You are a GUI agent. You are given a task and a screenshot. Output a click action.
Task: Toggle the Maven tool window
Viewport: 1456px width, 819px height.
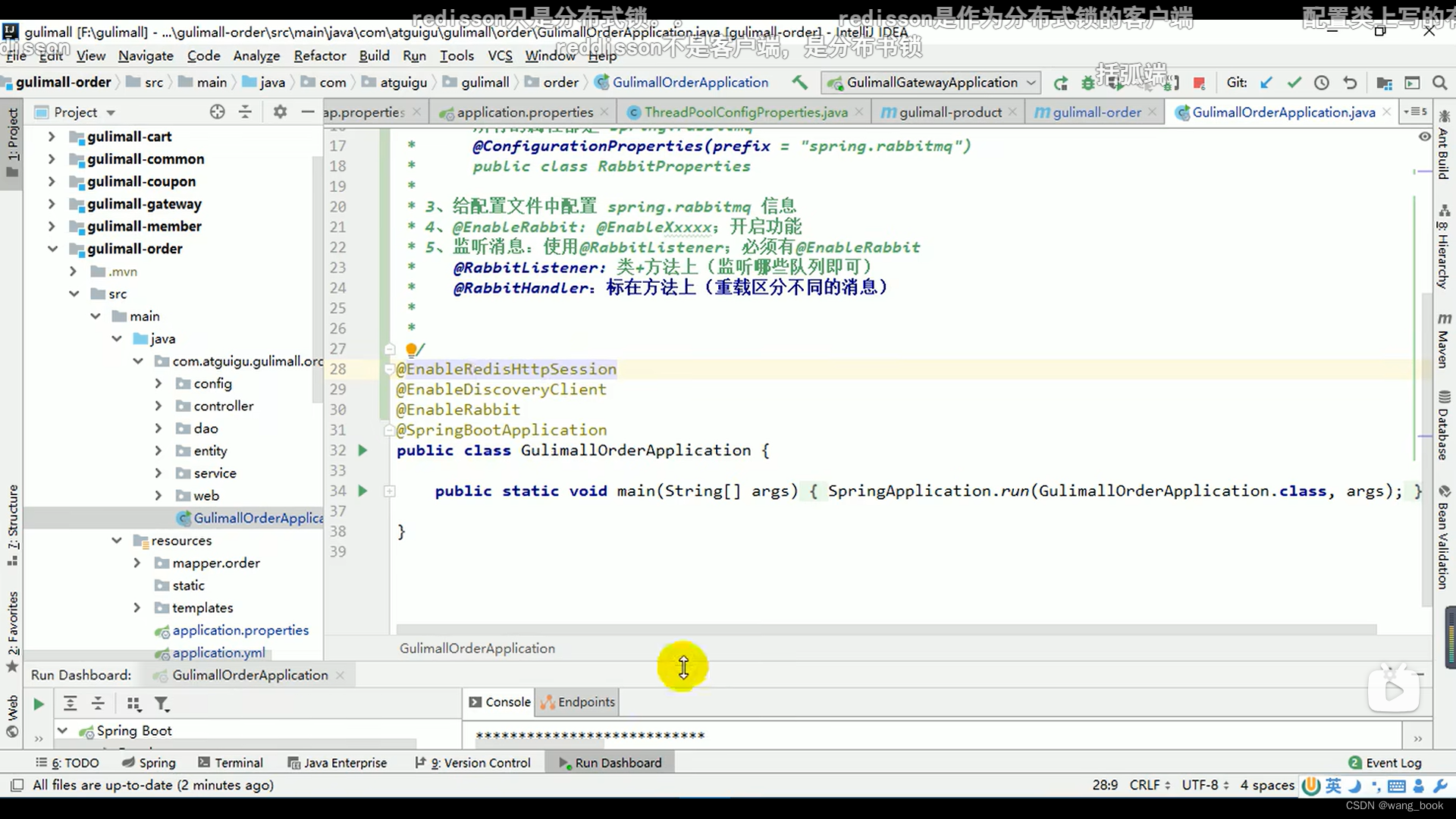click(x=1444, y=340)
